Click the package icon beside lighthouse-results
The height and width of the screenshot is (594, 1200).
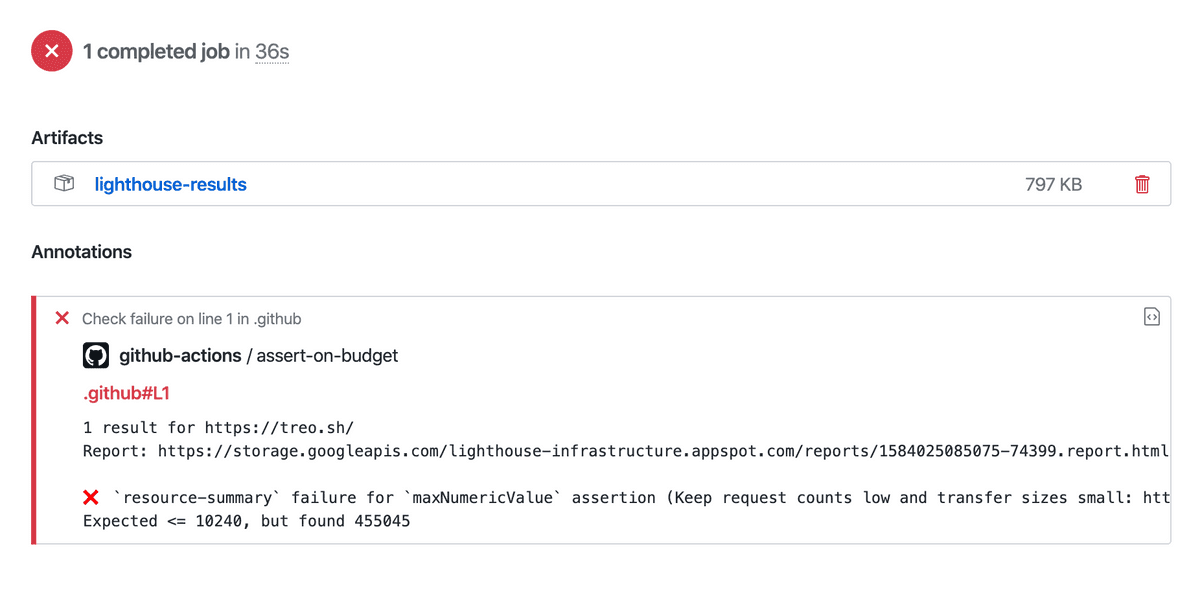point(64,183)
